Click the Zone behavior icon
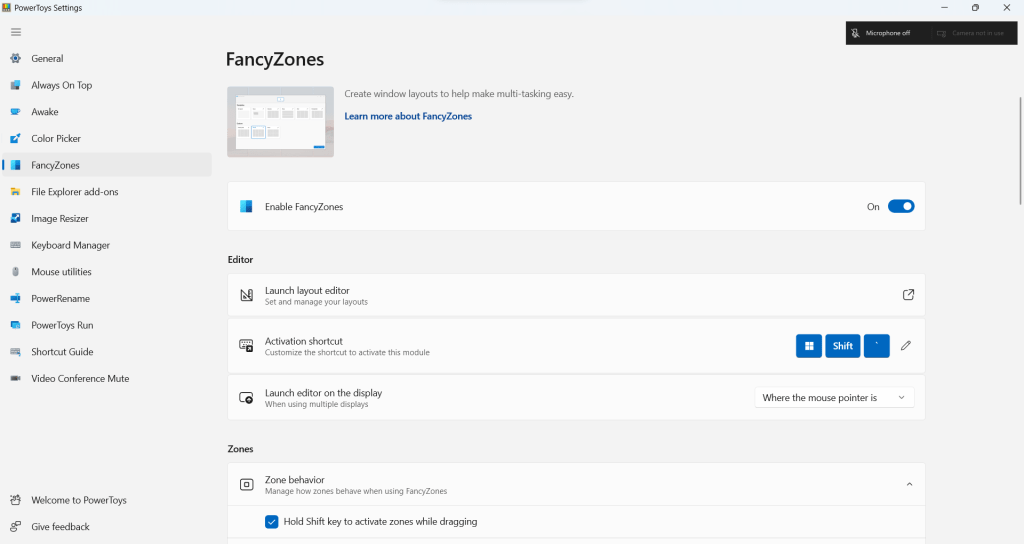This screenshot has height=544, width=1024. coord(246,485)
